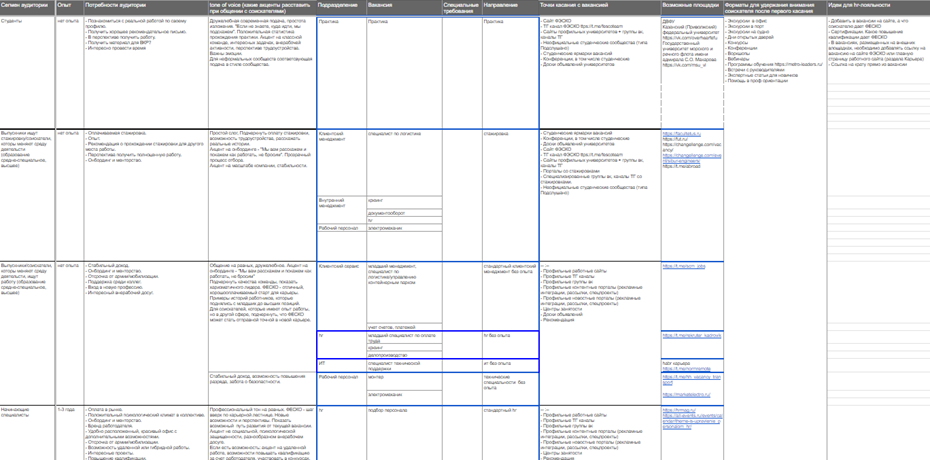Image resolution: width=930 pixels, height=460 pixels.
Task: Select the "1-3 года" experience cell
Action: [69, 433]
